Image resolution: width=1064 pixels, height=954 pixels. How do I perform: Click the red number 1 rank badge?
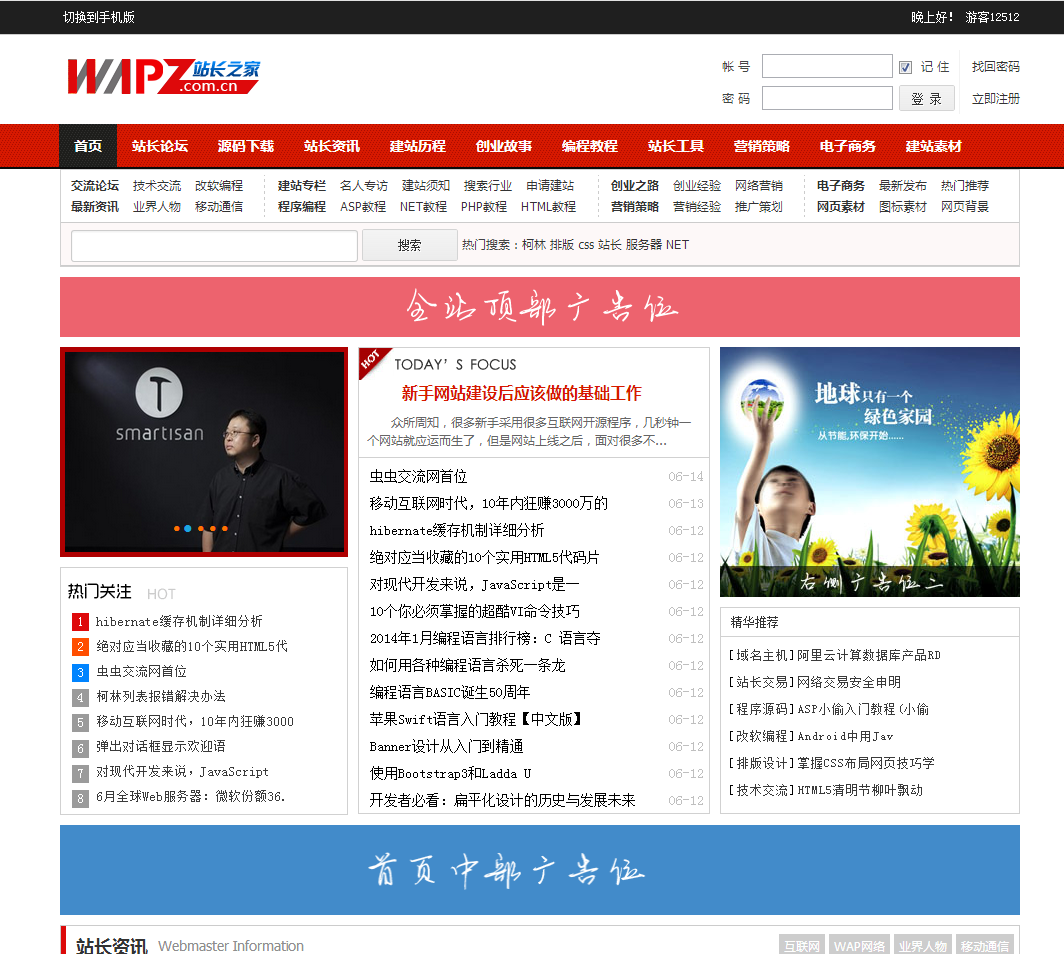point(80,622)
